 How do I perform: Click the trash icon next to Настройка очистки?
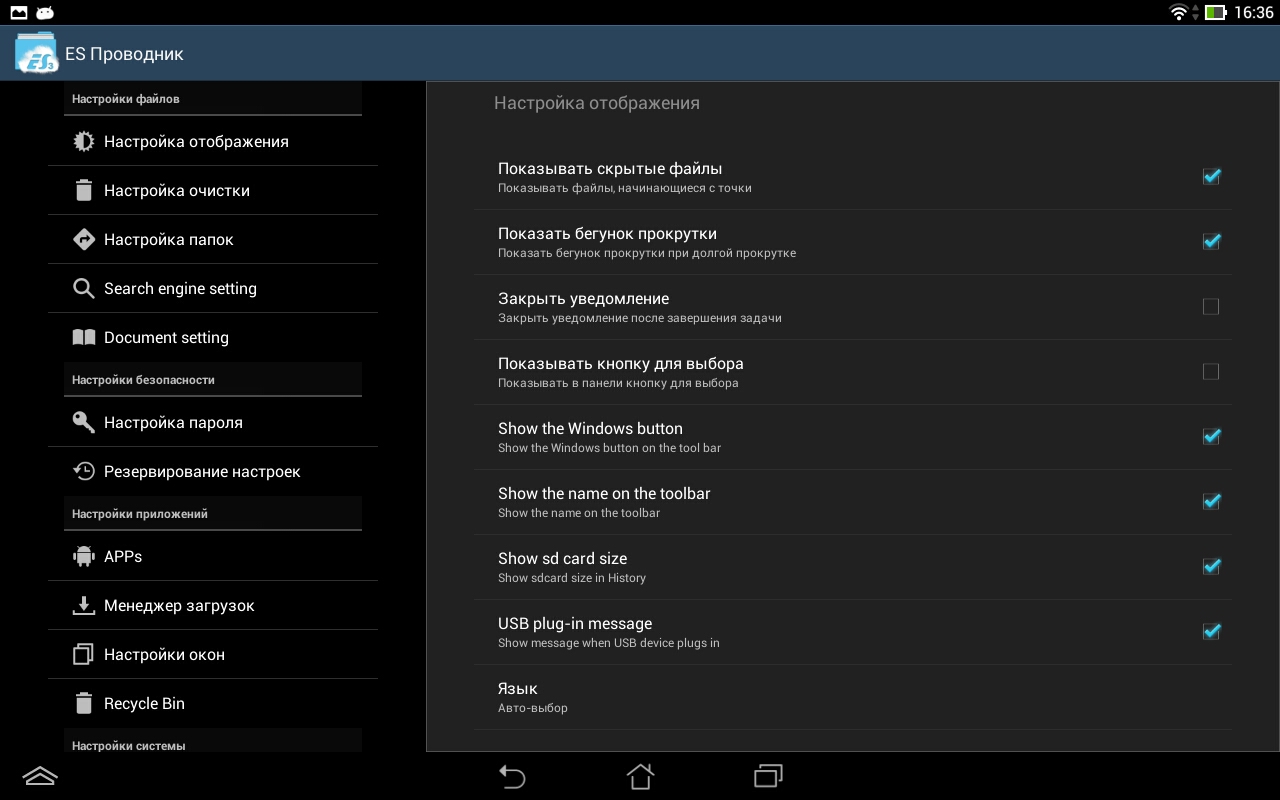84,191
